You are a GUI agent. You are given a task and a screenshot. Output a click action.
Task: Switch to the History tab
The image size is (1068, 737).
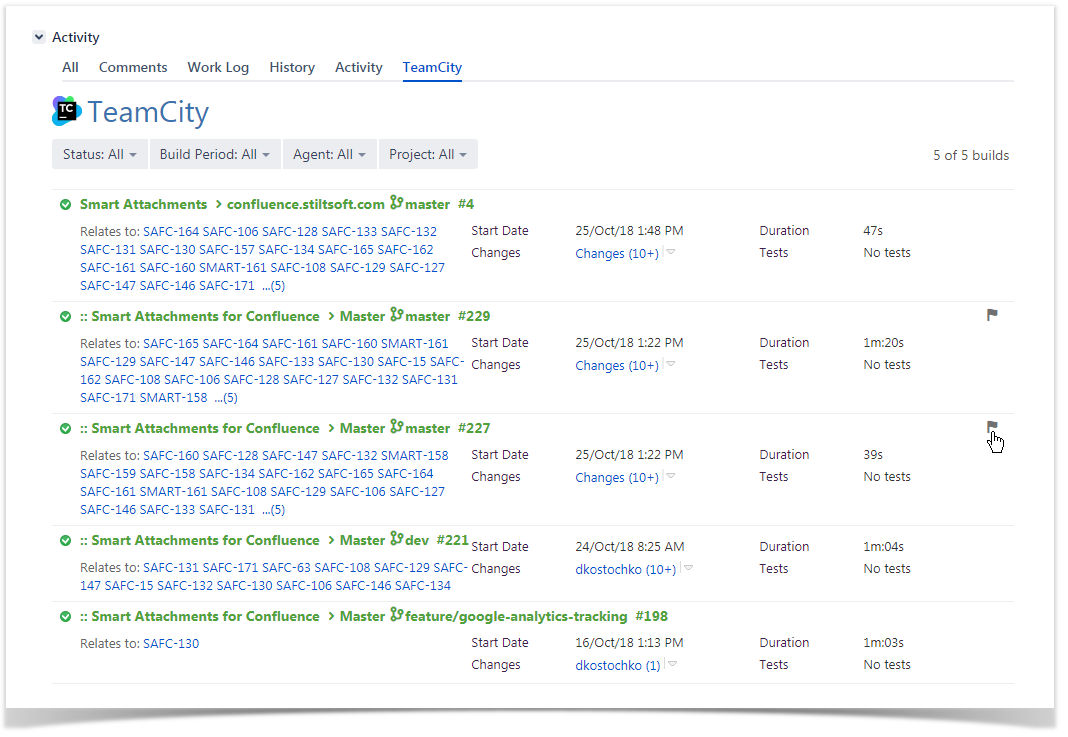click(x=292, y=67)
